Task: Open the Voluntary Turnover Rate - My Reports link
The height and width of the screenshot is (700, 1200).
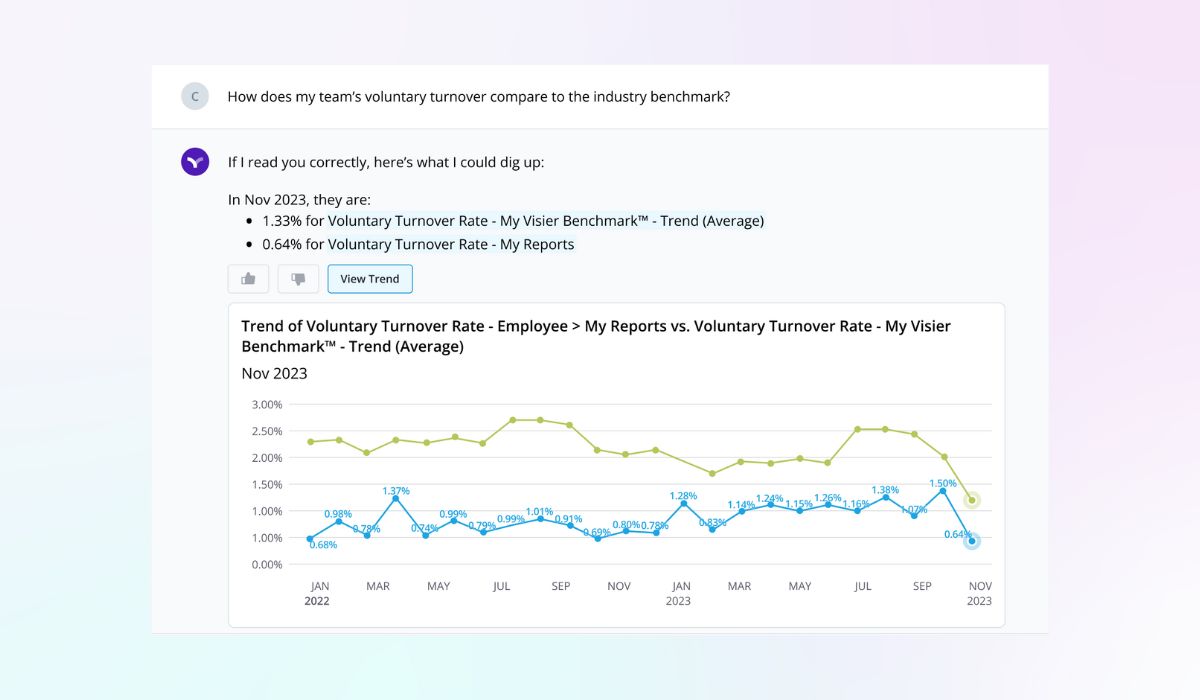Action: coord(451,244)
